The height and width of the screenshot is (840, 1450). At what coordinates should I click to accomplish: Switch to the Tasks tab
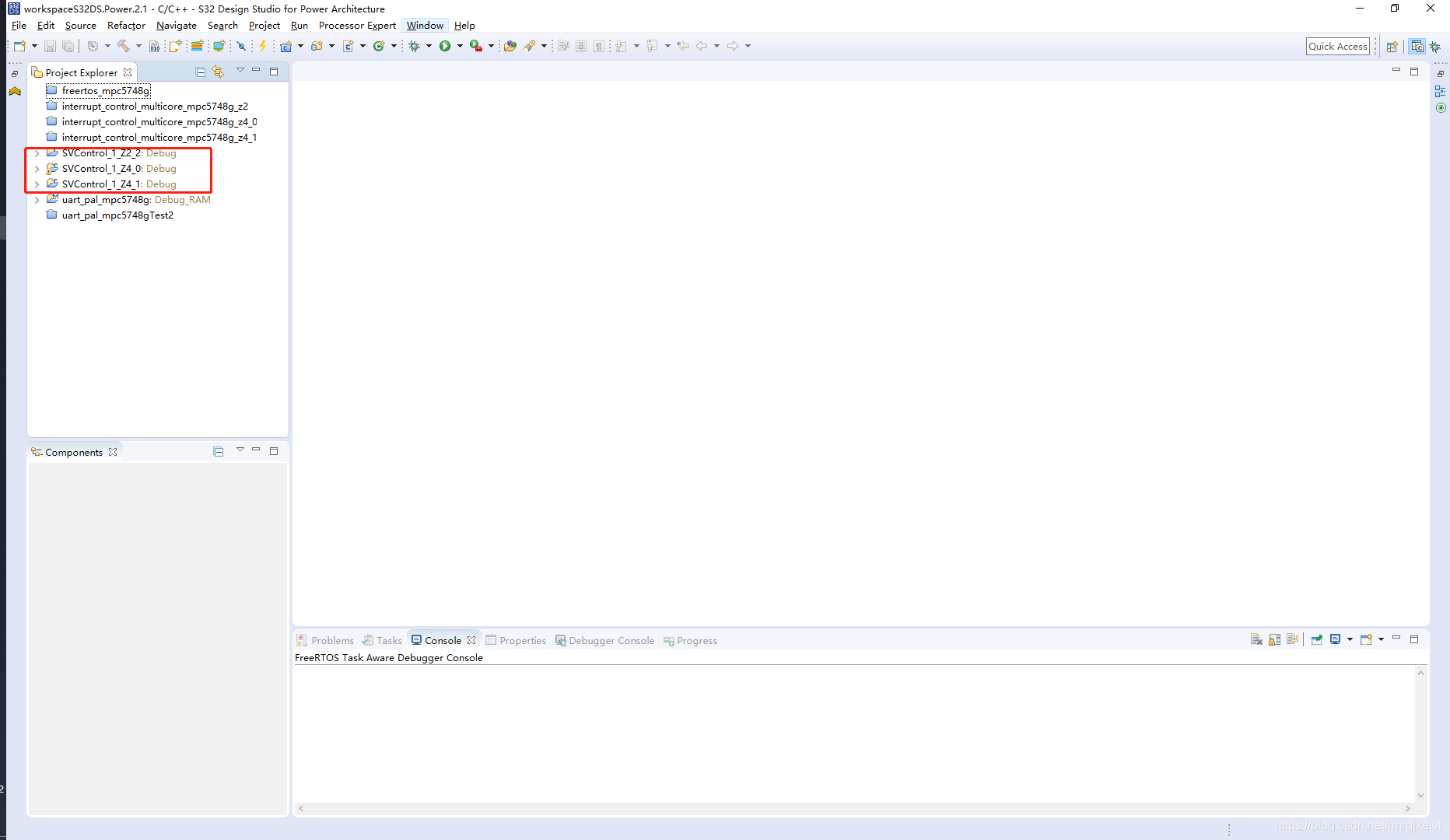click(x=382, y=641)
